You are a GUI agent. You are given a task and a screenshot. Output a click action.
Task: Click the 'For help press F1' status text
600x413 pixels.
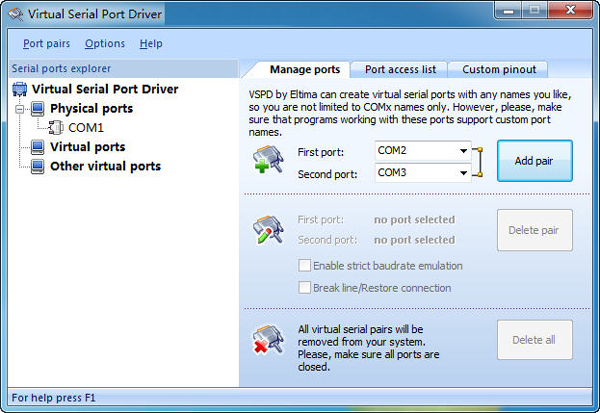coord(54,398)
